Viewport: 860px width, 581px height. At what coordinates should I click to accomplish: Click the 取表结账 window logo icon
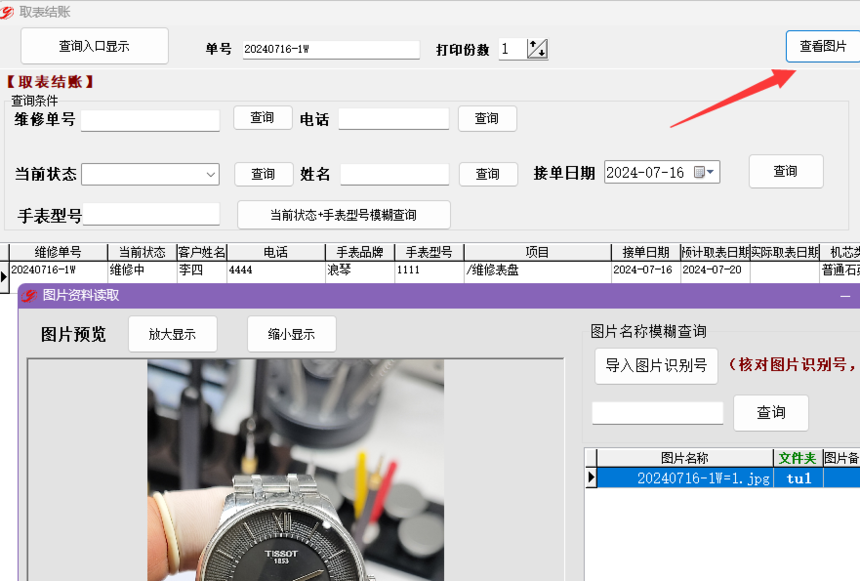point(7,12)
